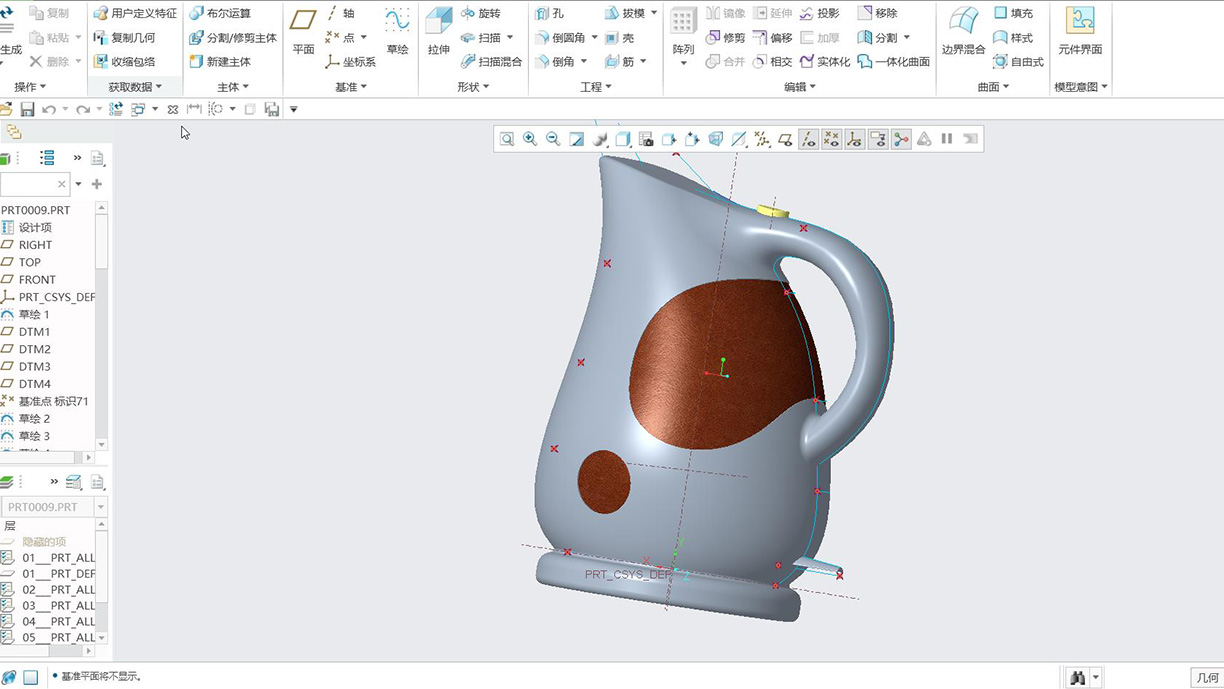This screenshot has height=689, width=1224.
Task: Create a 坐标系 coordinate system
Action: coord(350,62)
